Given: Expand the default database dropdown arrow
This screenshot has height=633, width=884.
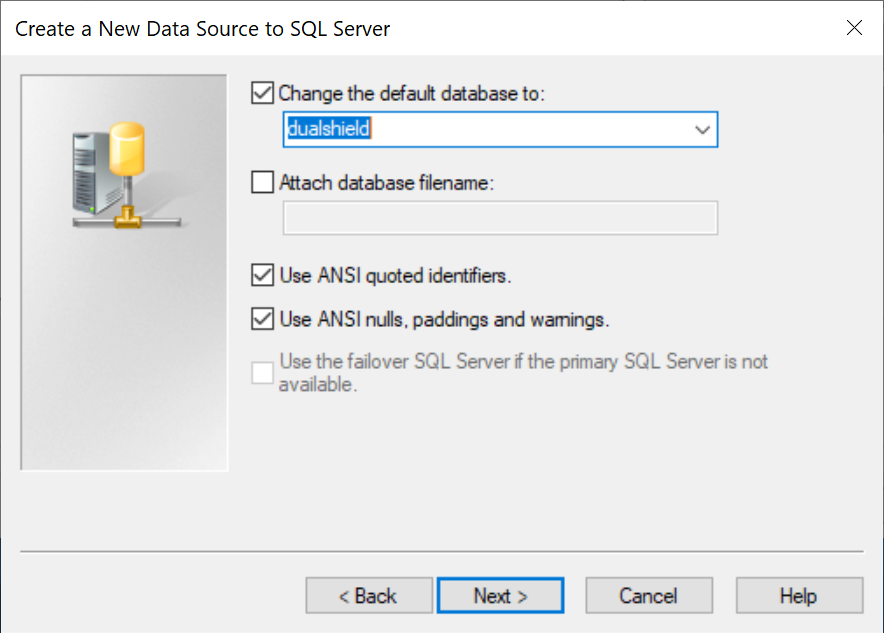Looking at the screenshot, I should (x=702, y=130).
